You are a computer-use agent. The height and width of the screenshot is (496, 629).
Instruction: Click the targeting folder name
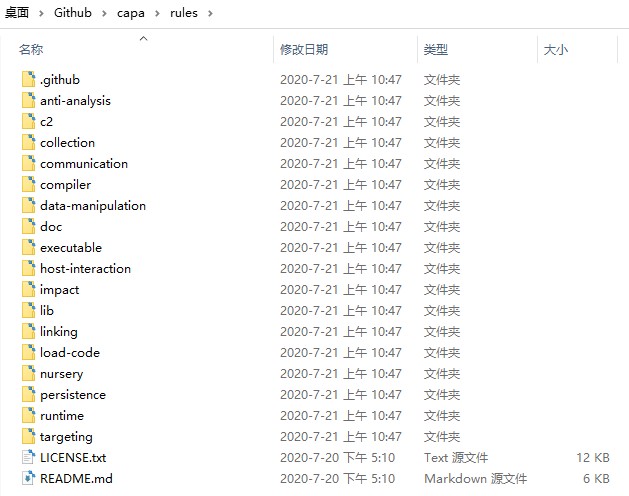point(66,437)
